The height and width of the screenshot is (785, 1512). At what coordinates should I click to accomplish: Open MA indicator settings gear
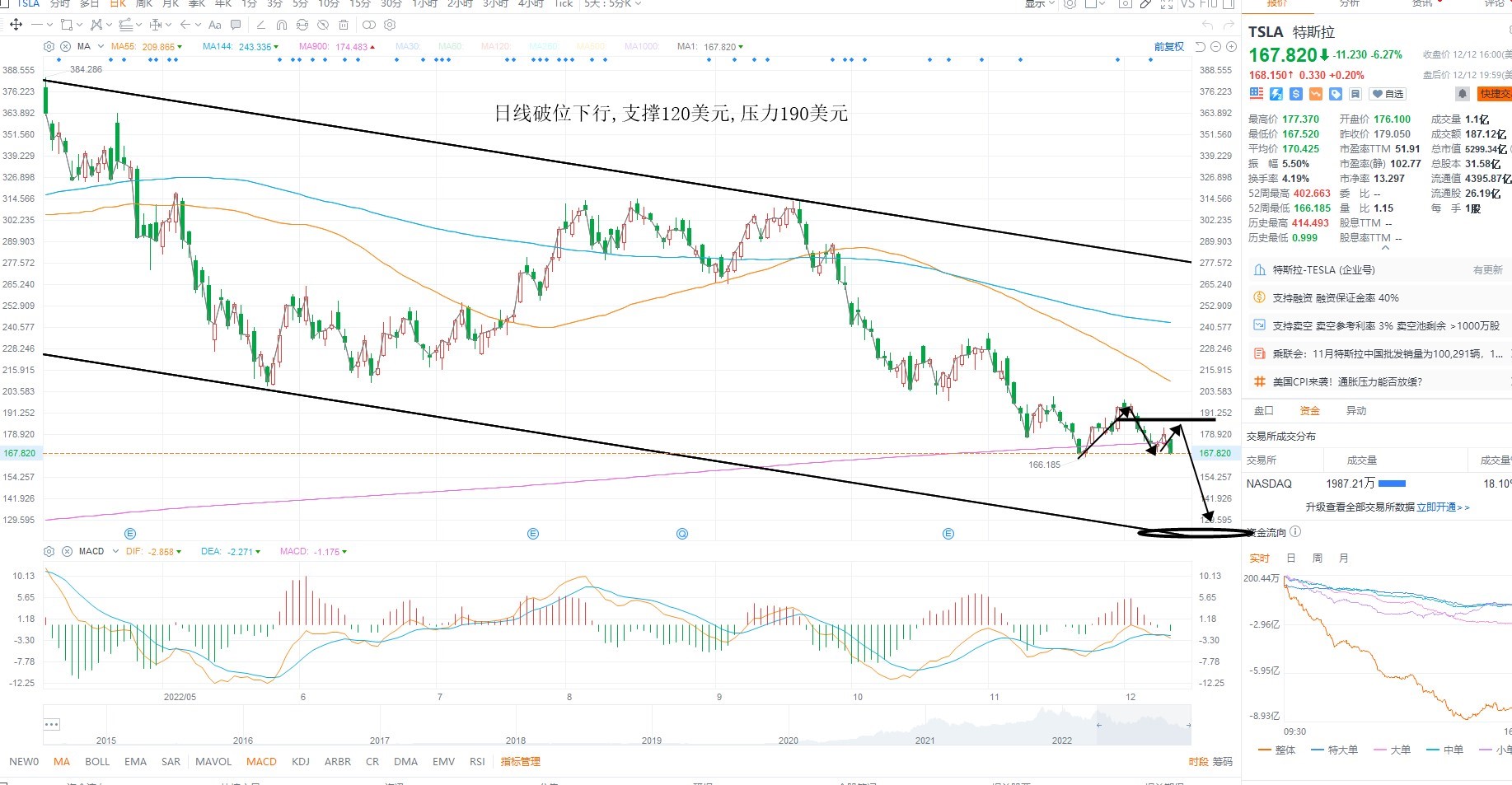click(x=49, y=46)
